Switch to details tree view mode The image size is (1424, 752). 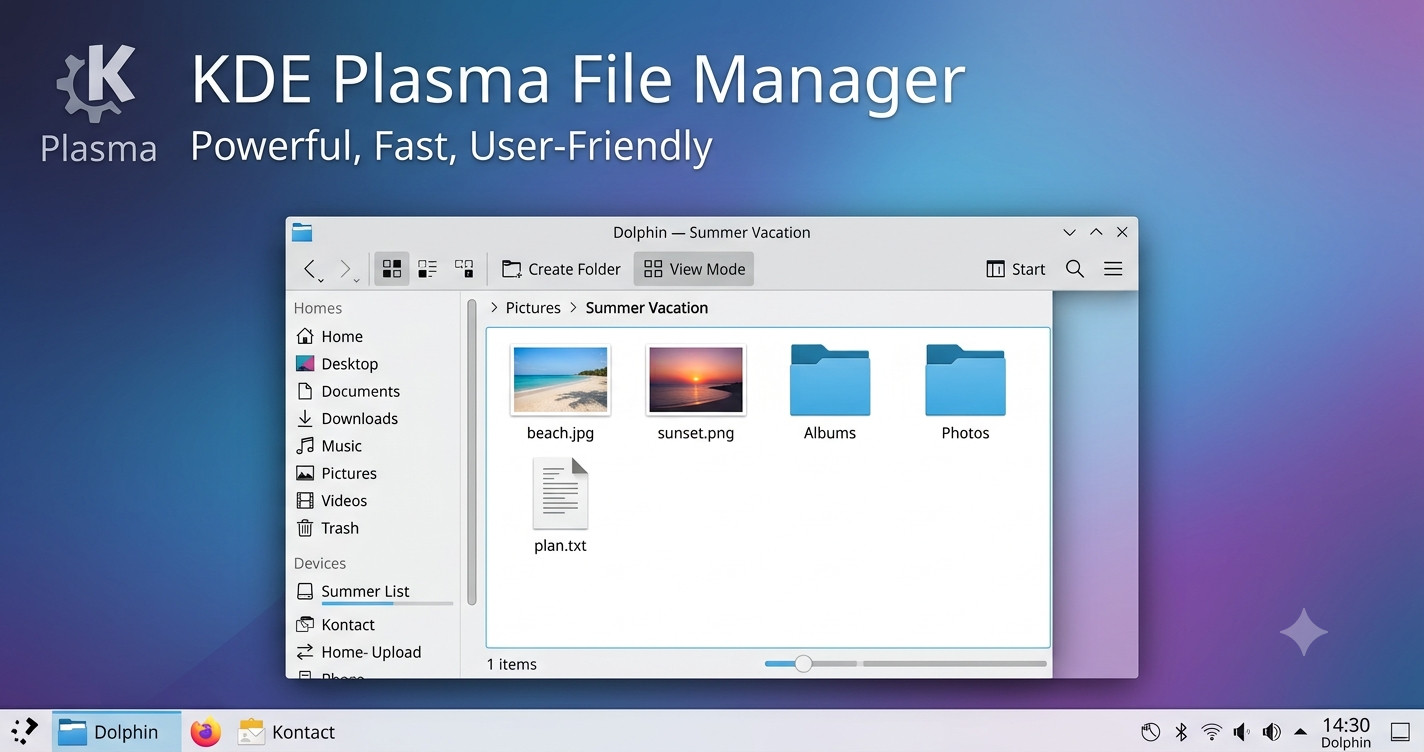[464, 268]
